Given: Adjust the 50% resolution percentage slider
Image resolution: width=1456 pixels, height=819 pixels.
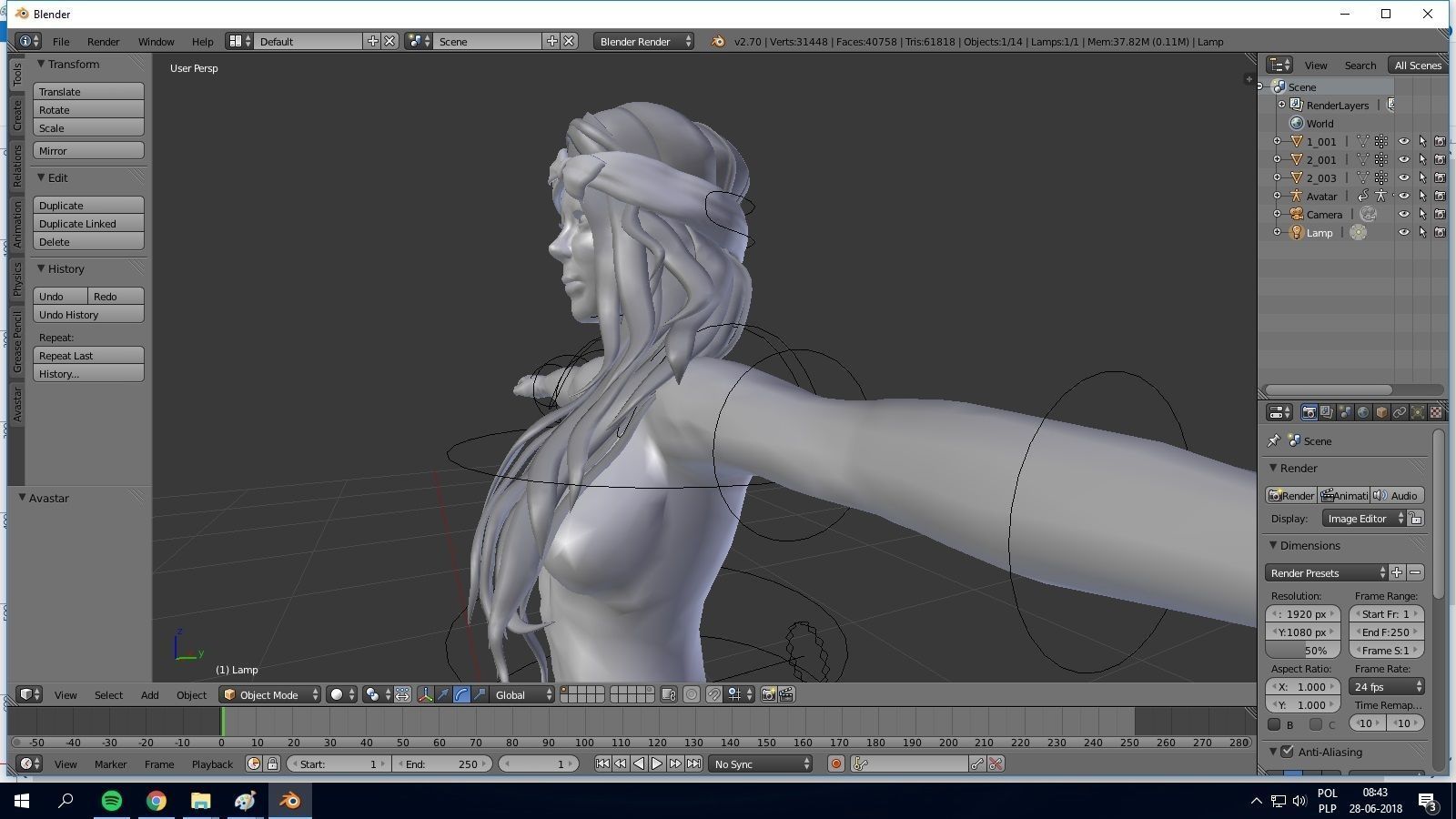Looking at the screenshot, I should click(1302, 650).
